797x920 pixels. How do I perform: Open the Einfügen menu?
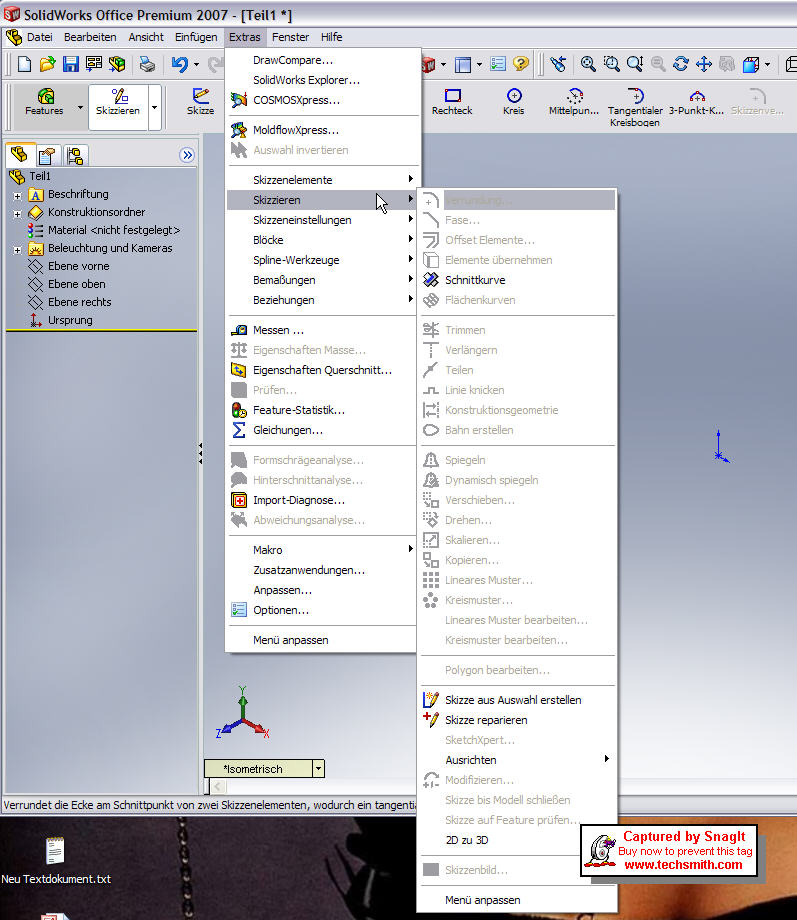[x=196, y=37]
